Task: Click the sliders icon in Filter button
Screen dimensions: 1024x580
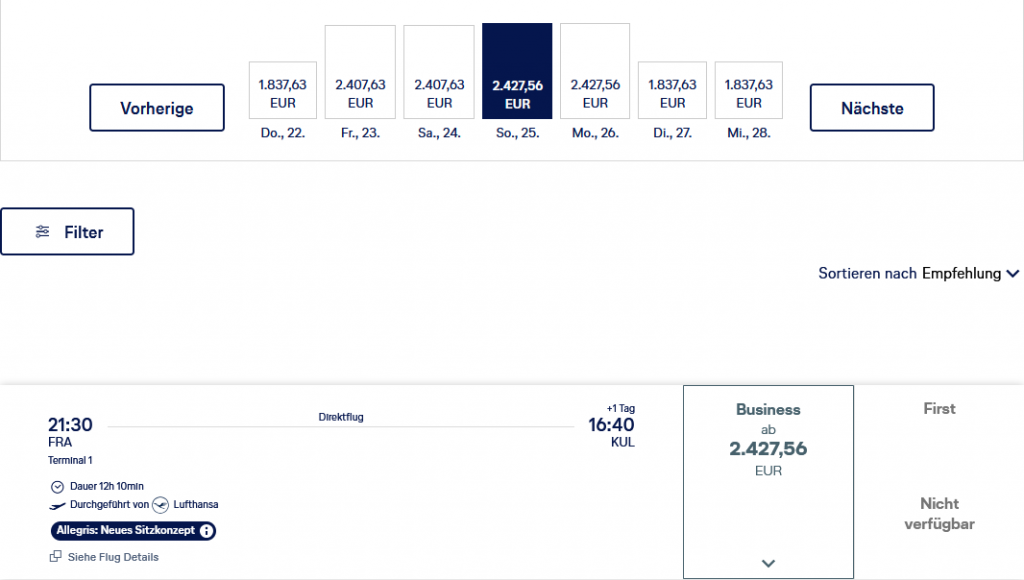Action: click(x=42, y=232)
